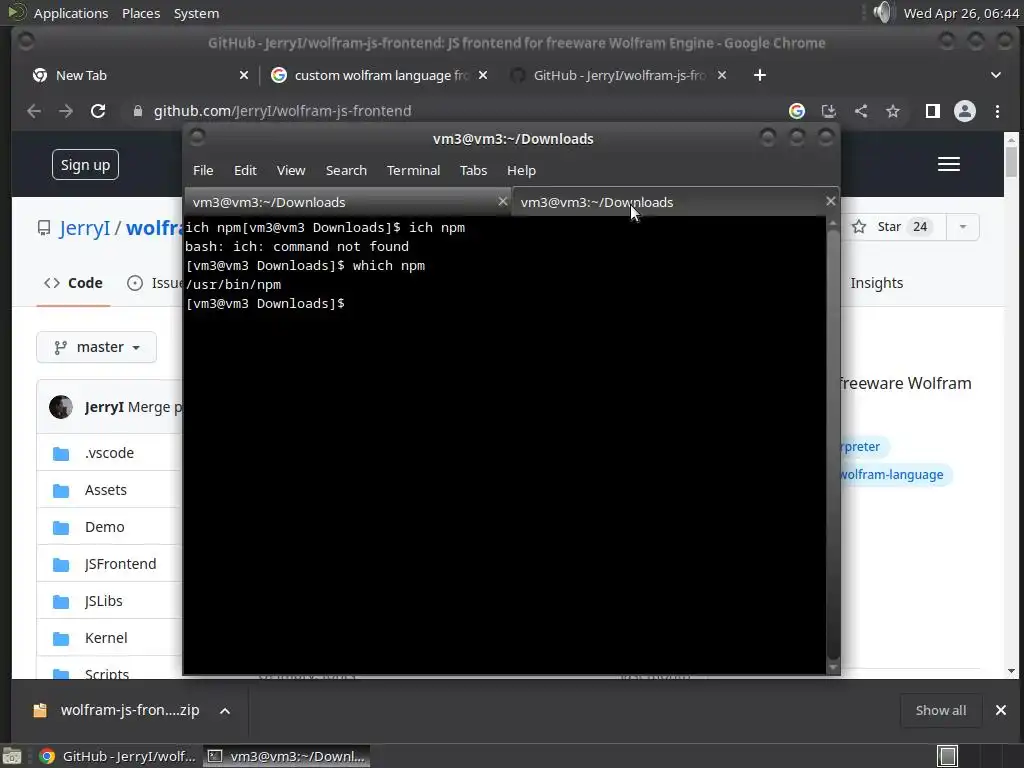Close the GitHub JerryI browser tab
1024x768 pixels.
[722, 75]
